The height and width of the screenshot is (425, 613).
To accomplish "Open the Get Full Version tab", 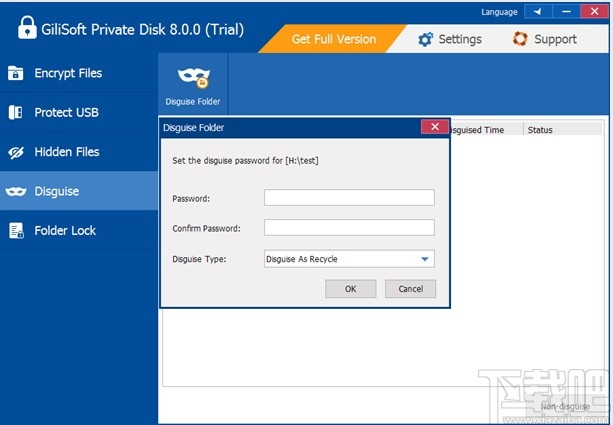I will (333, 39).
